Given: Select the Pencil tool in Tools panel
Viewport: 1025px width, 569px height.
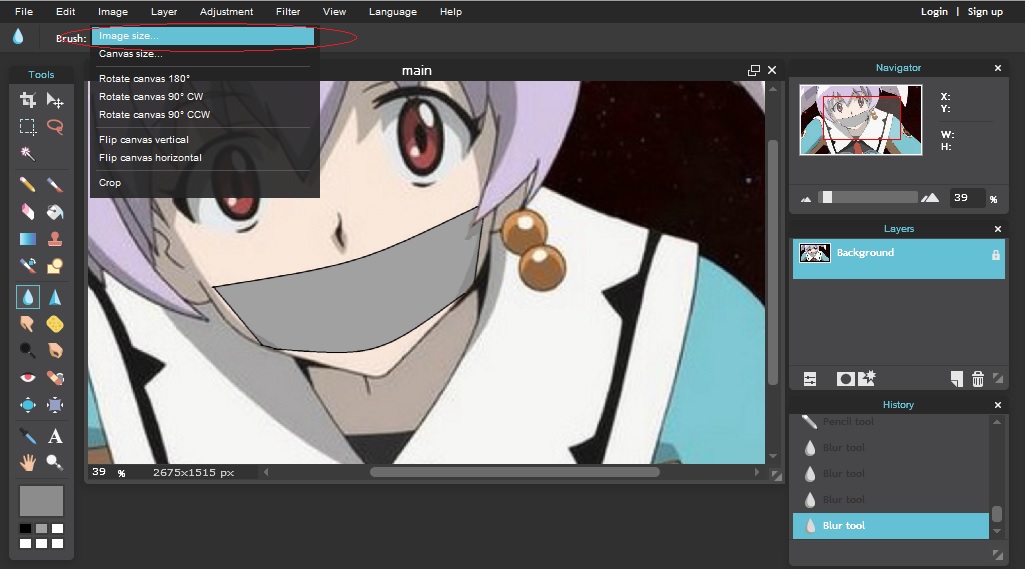Looking at the screenshot, I should pos(27,184).
